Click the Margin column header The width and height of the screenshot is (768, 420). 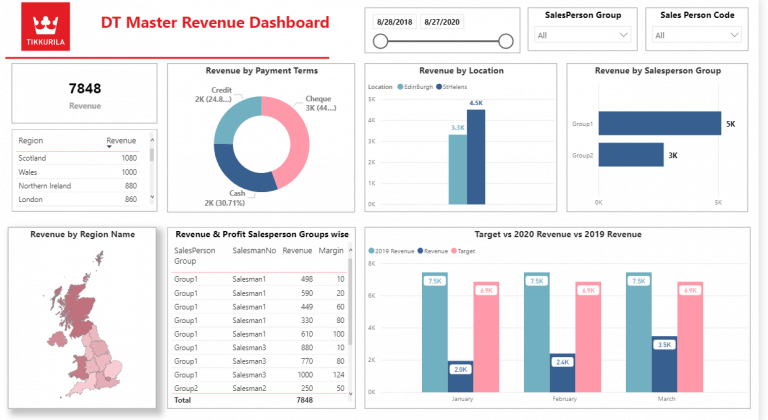click(334, 251)
